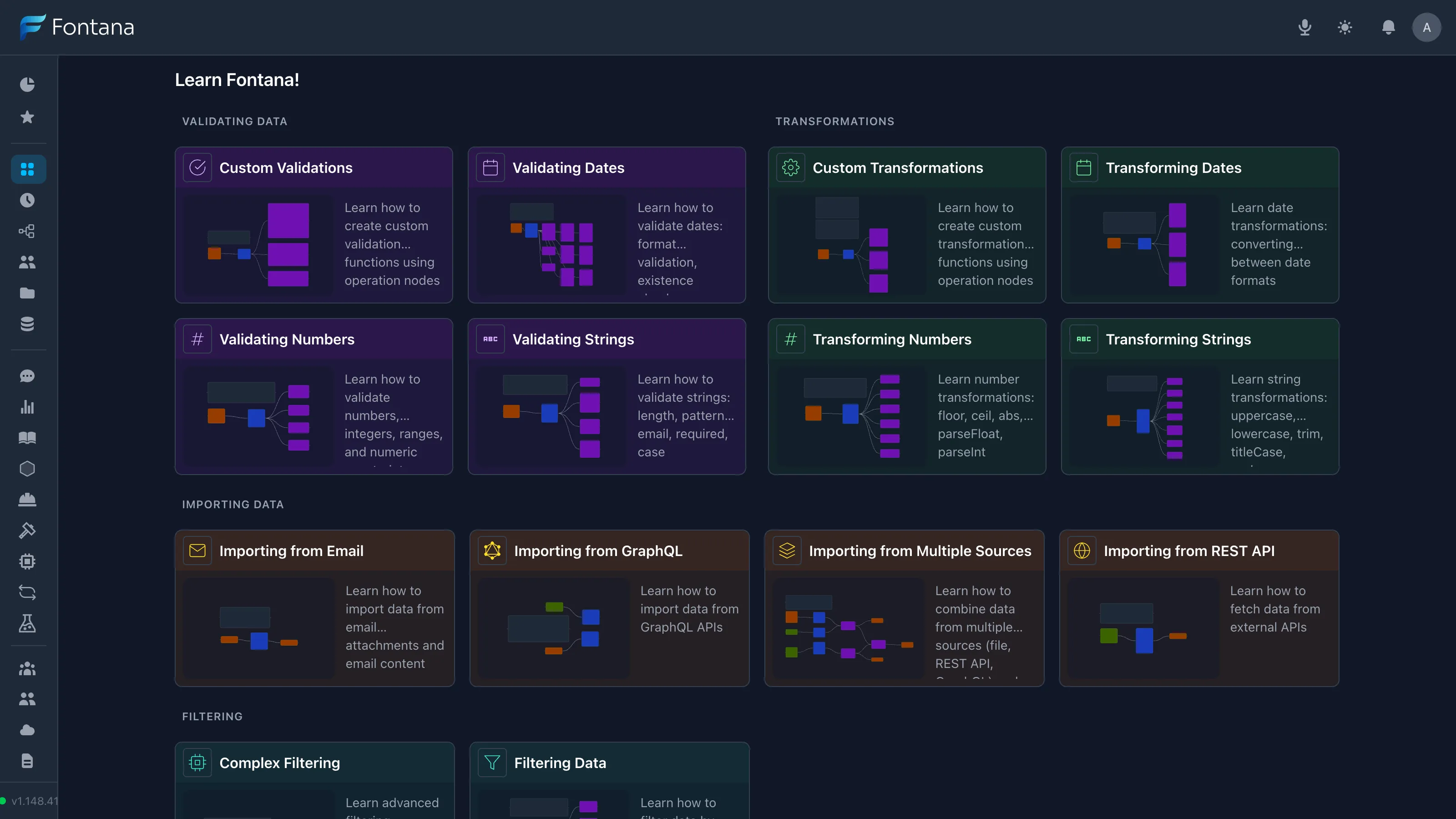
Task: Click the version v1.148.41 status indicator
Action: pos(30,801)
